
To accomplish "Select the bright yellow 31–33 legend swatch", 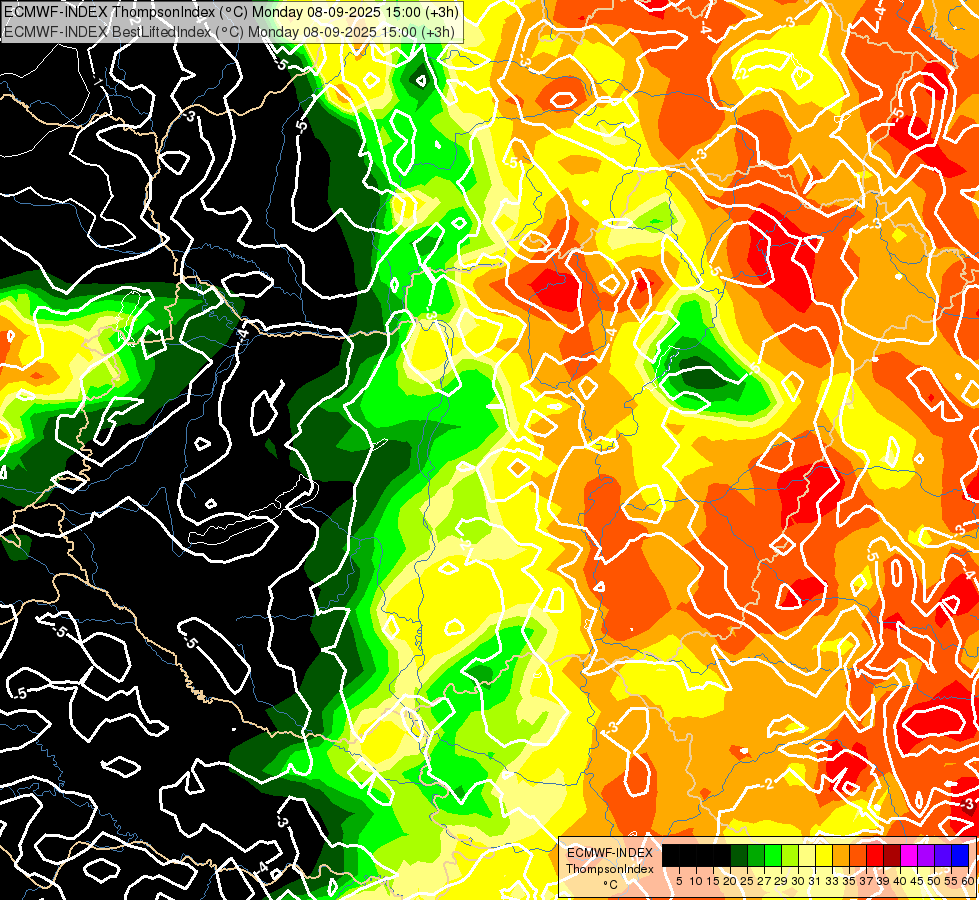I will click(823, 855).
